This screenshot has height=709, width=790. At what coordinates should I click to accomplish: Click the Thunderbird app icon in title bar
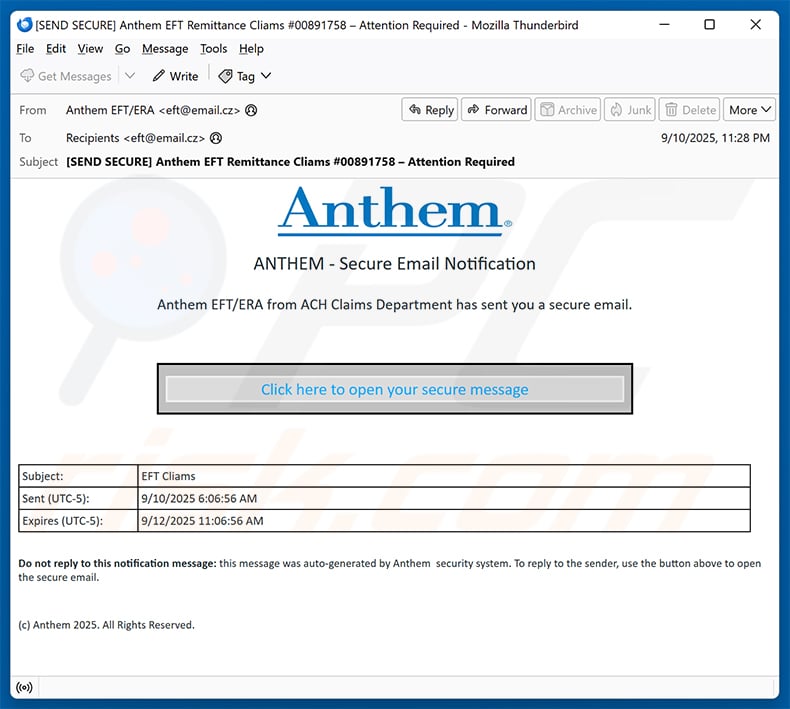24,24
